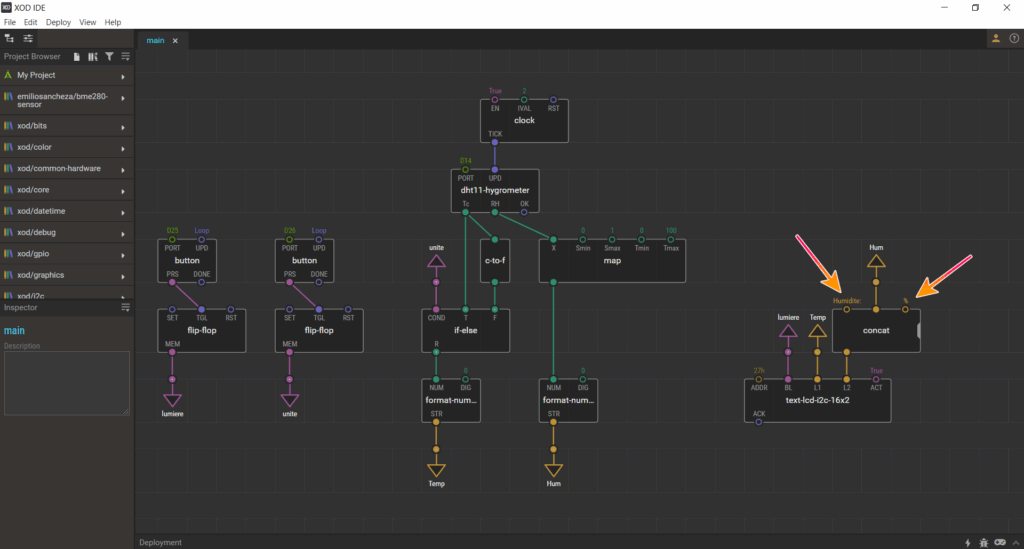This screenshot has width=1024, height=549.
Task: Click inside the Description text area
Action: pyautogui.click(x=67, y=383)
